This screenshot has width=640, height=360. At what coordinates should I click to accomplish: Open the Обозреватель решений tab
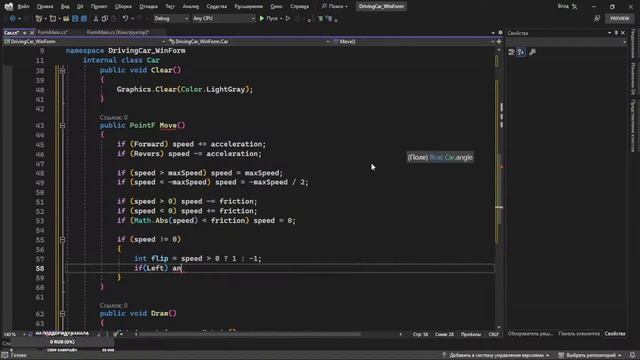530,334
